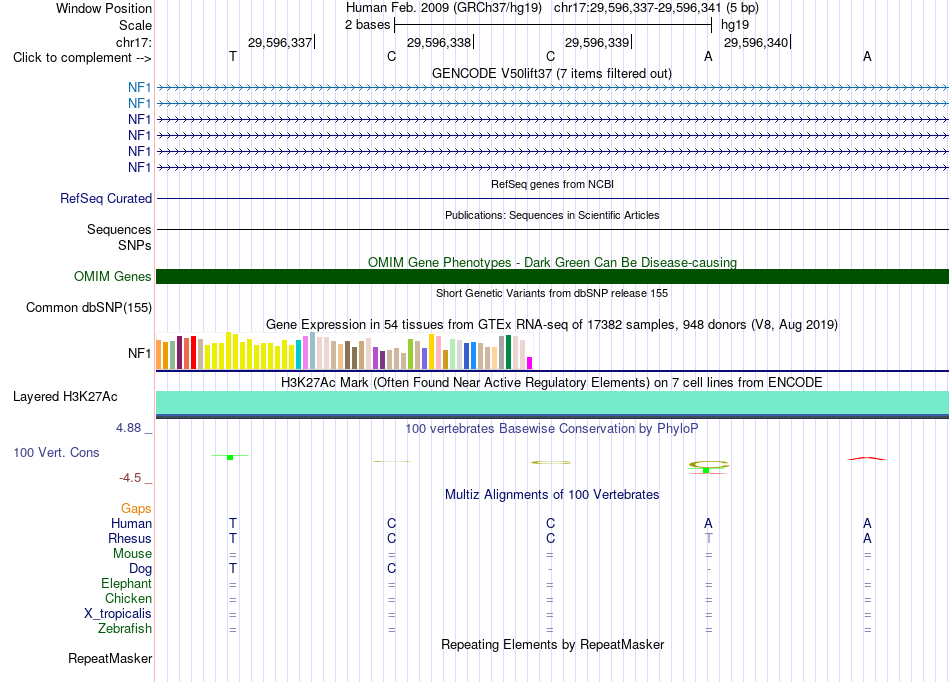950x682 pixels.
Task: Click the 29,596,338 coordinate on the ruler
Action: 439,42
